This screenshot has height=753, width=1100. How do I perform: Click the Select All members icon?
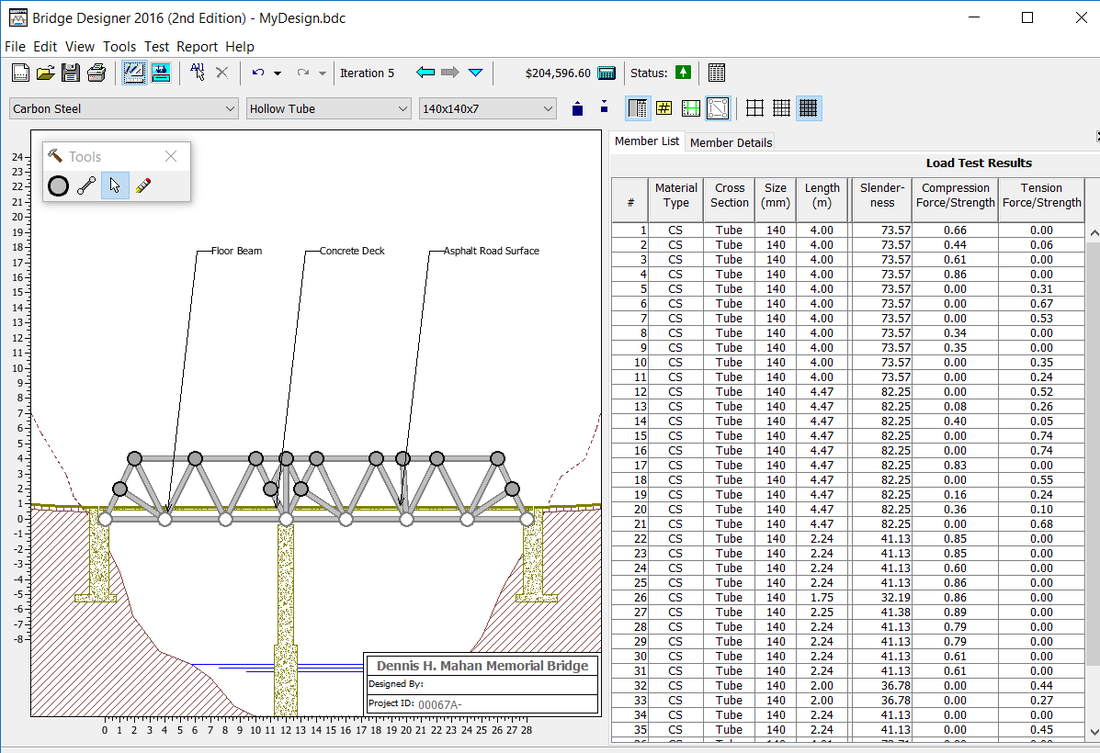pos(198,72)
